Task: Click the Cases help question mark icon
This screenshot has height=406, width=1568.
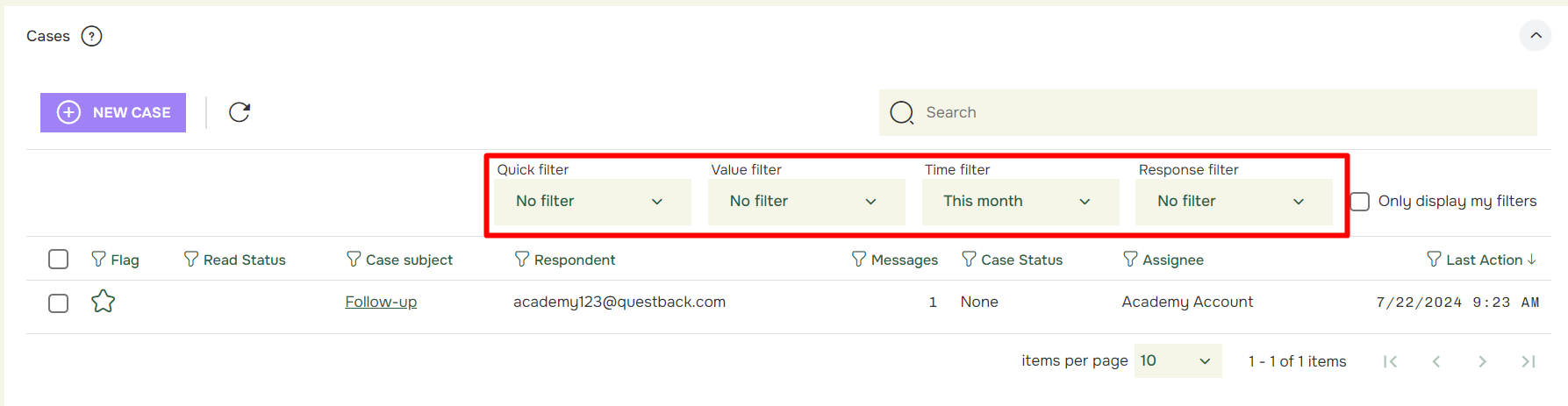Action: point(91,36)
